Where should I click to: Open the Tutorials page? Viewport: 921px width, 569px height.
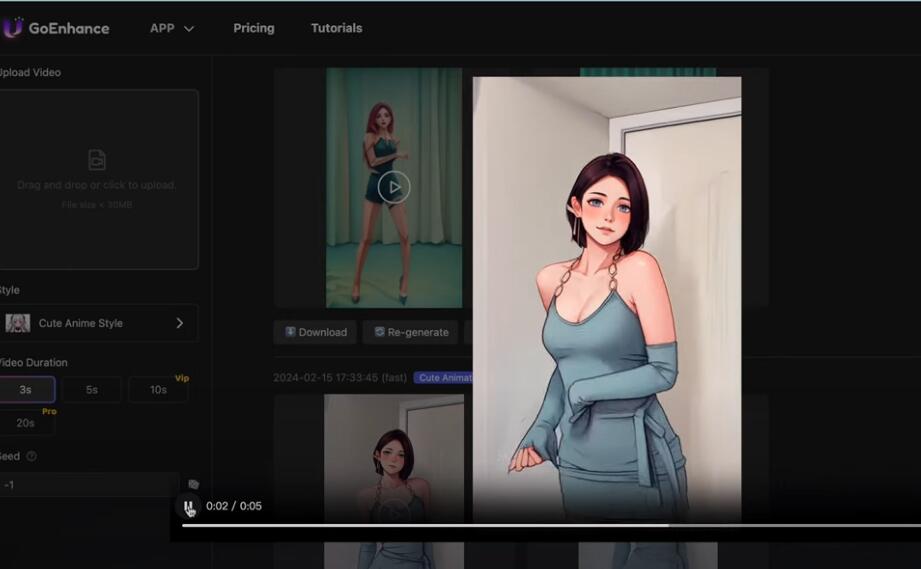(x=336, y=28)
